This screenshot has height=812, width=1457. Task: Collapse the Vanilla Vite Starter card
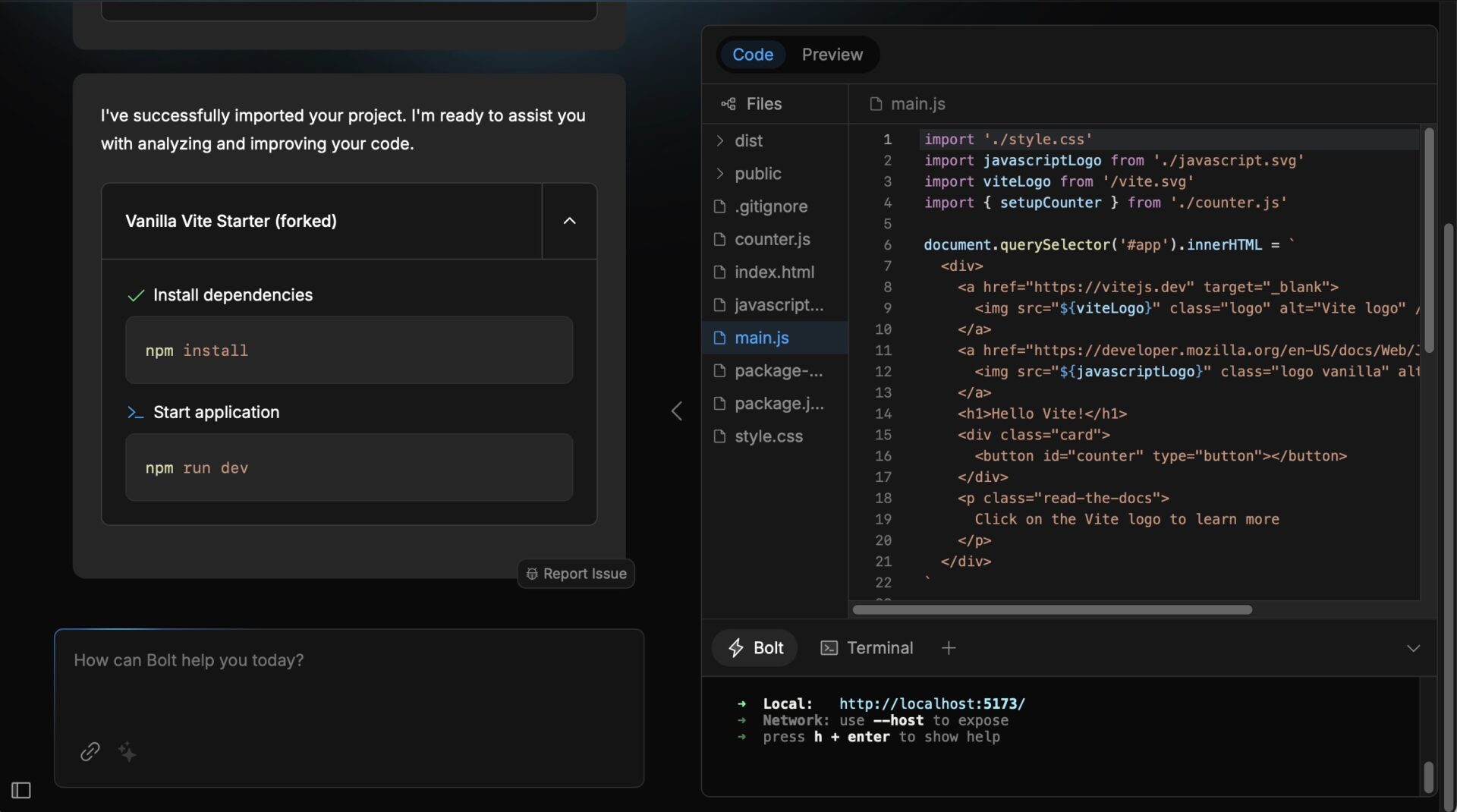click(x=569, y=221)
